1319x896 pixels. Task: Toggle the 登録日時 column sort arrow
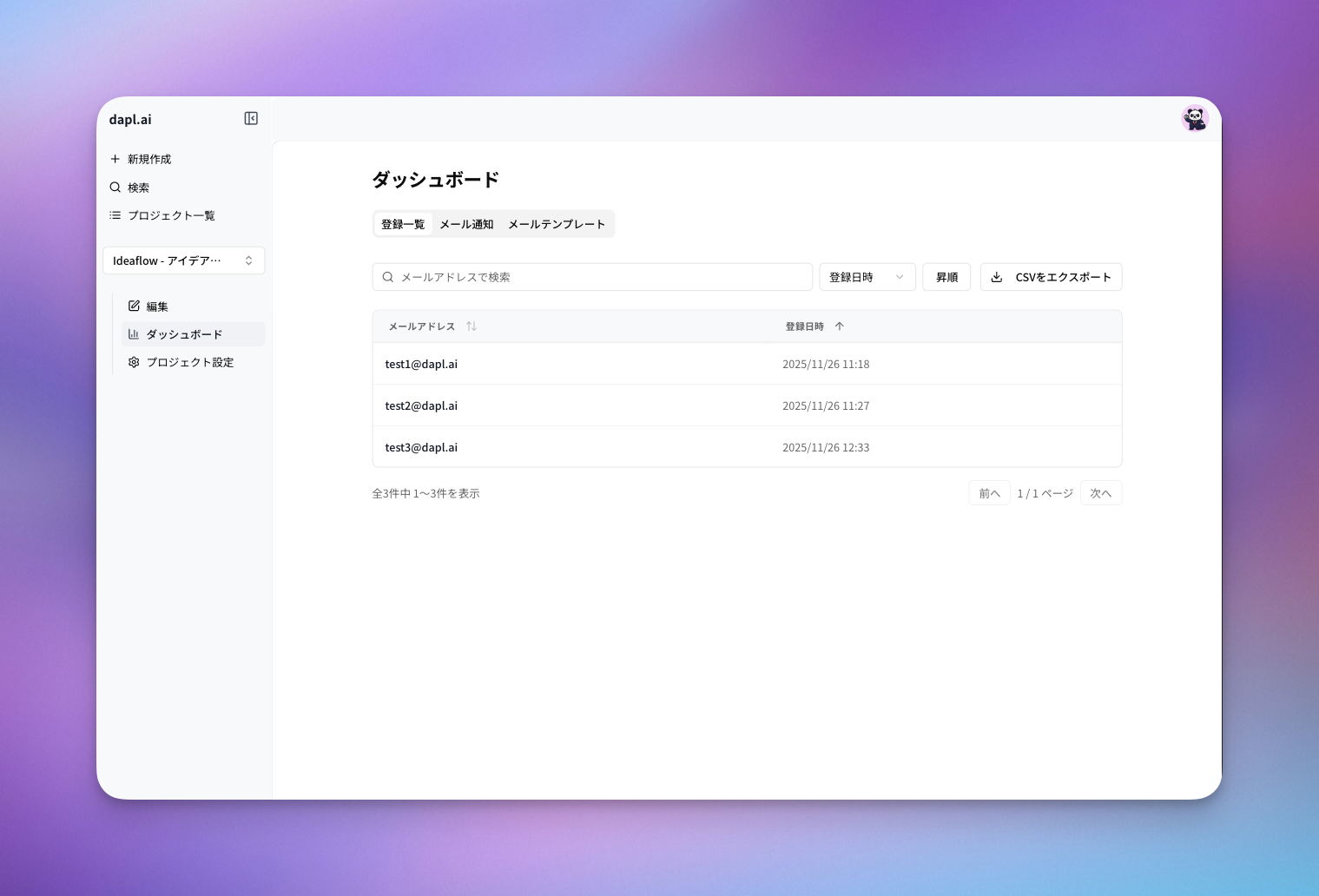click(839, 326)
